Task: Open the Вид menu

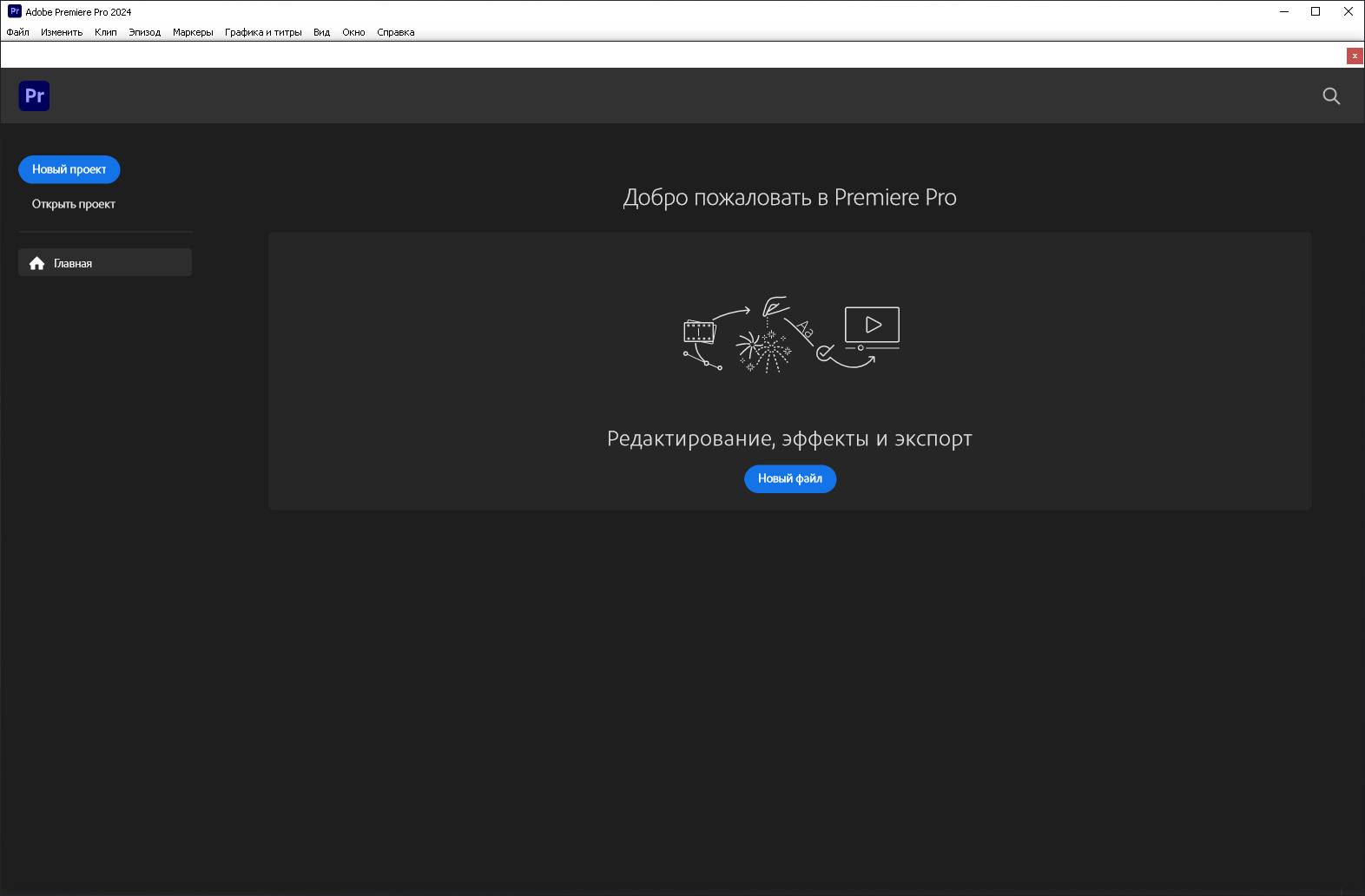Action: pyautogui.click(x=321, y=32)
